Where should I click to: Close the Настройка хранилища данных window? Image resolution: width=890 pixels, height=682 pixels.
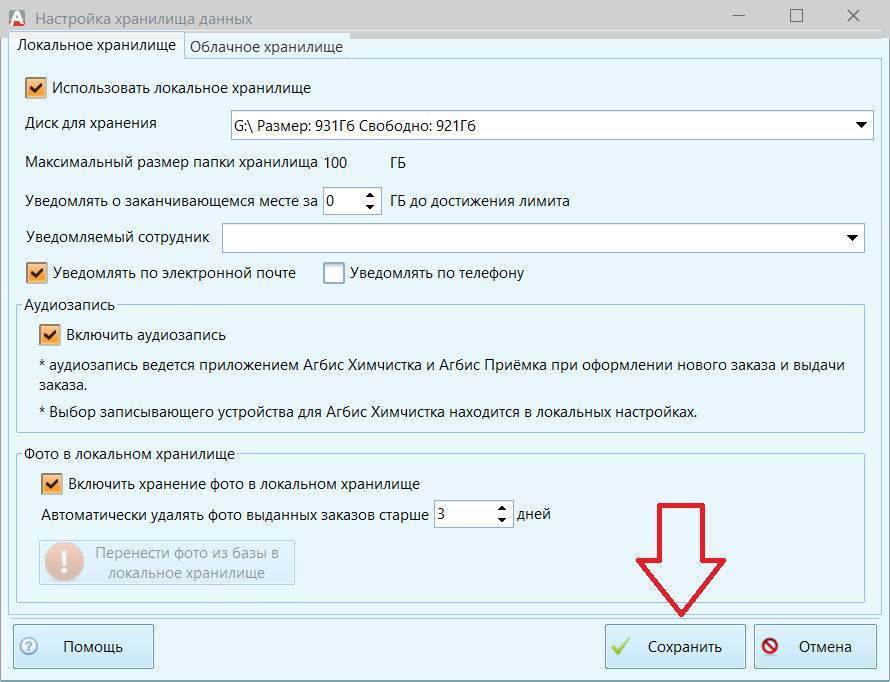click(x=853, y=16)
